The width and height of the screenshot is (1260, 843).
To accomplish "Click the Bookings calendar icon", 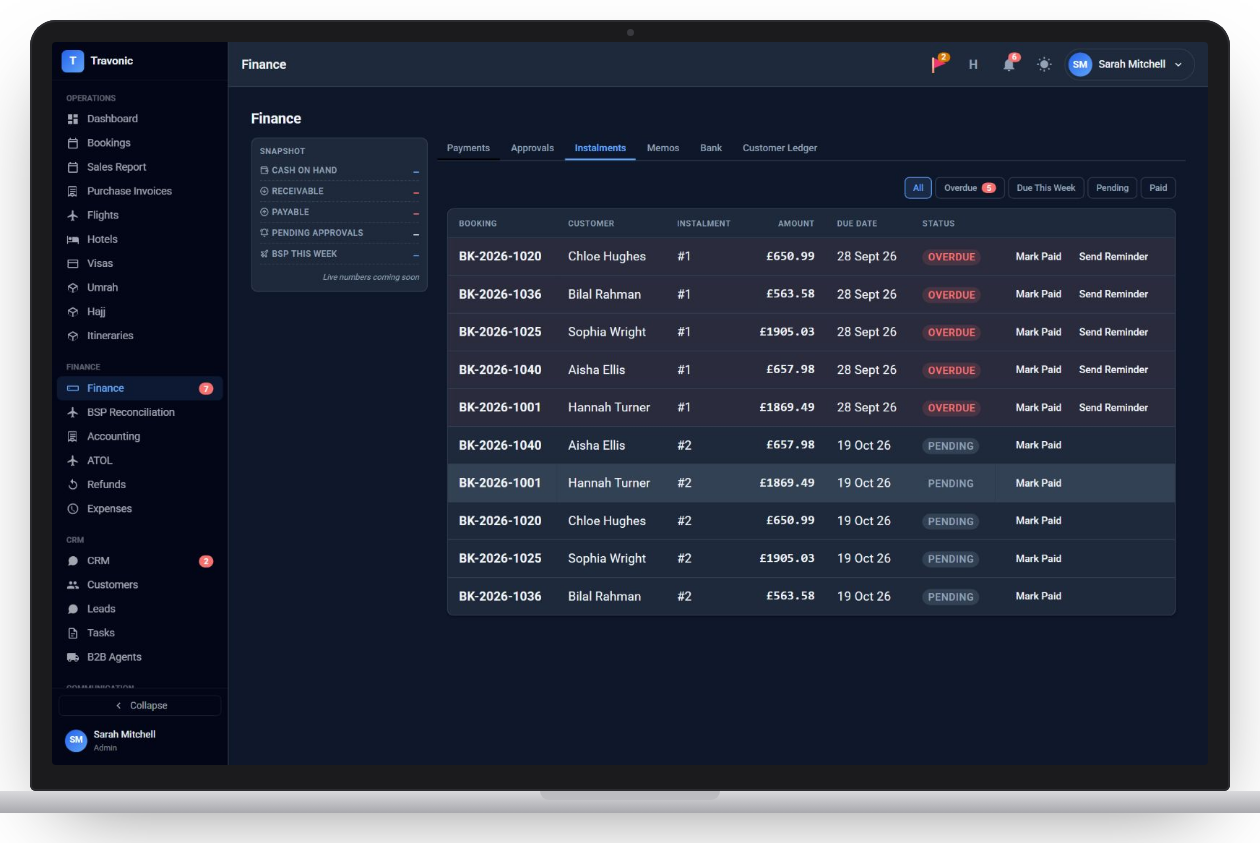I will click(73, 143).
